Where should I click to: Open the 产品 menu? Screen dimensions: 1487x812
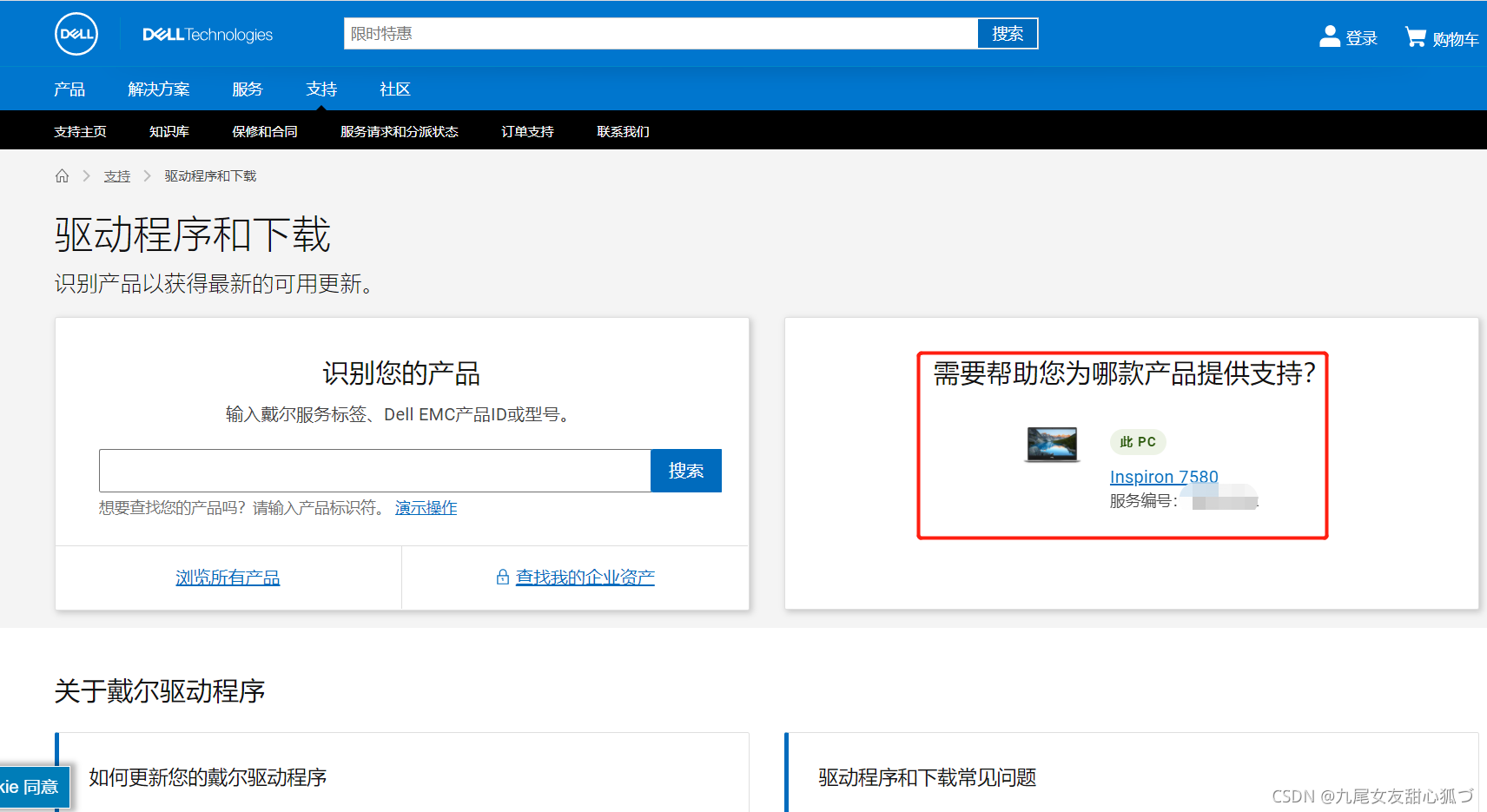click(69, 89)
